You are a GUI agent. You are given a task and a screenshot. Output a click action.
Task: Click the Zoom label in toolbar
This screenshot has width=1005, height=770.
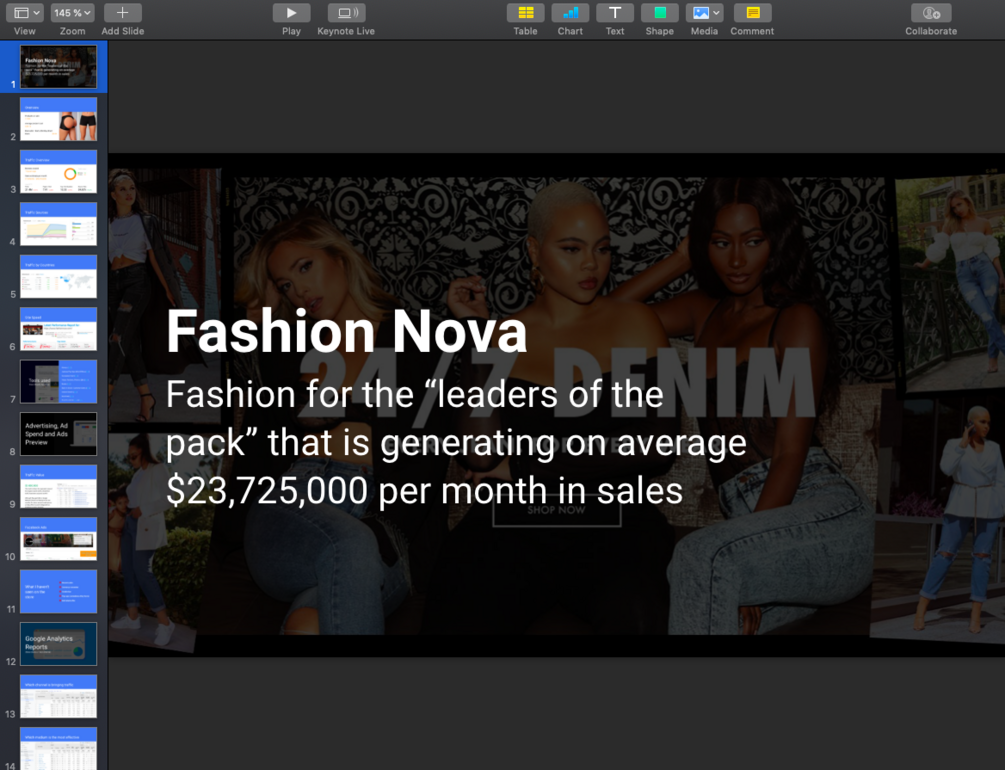click(x=72, y=31)
